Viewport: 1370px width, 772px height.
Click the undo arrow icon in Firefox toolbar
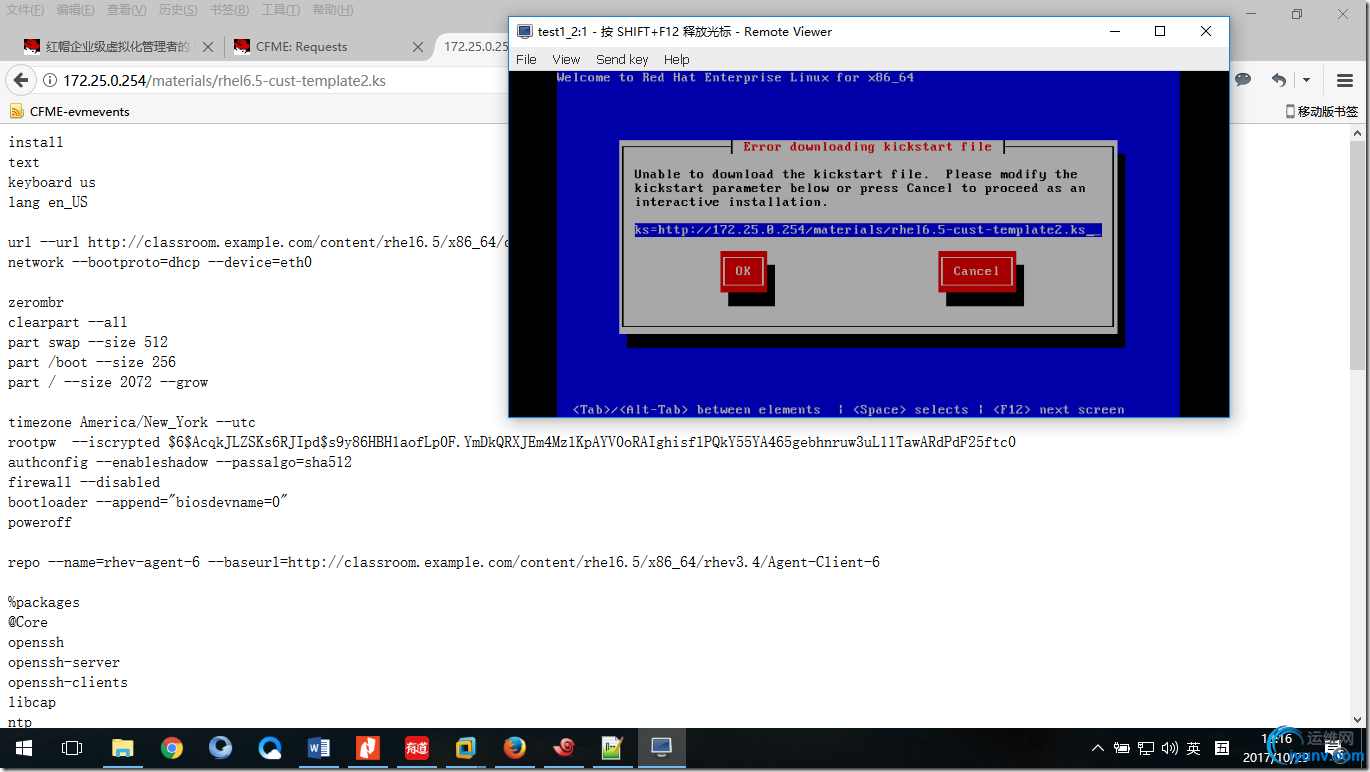tap(1278, 80)
